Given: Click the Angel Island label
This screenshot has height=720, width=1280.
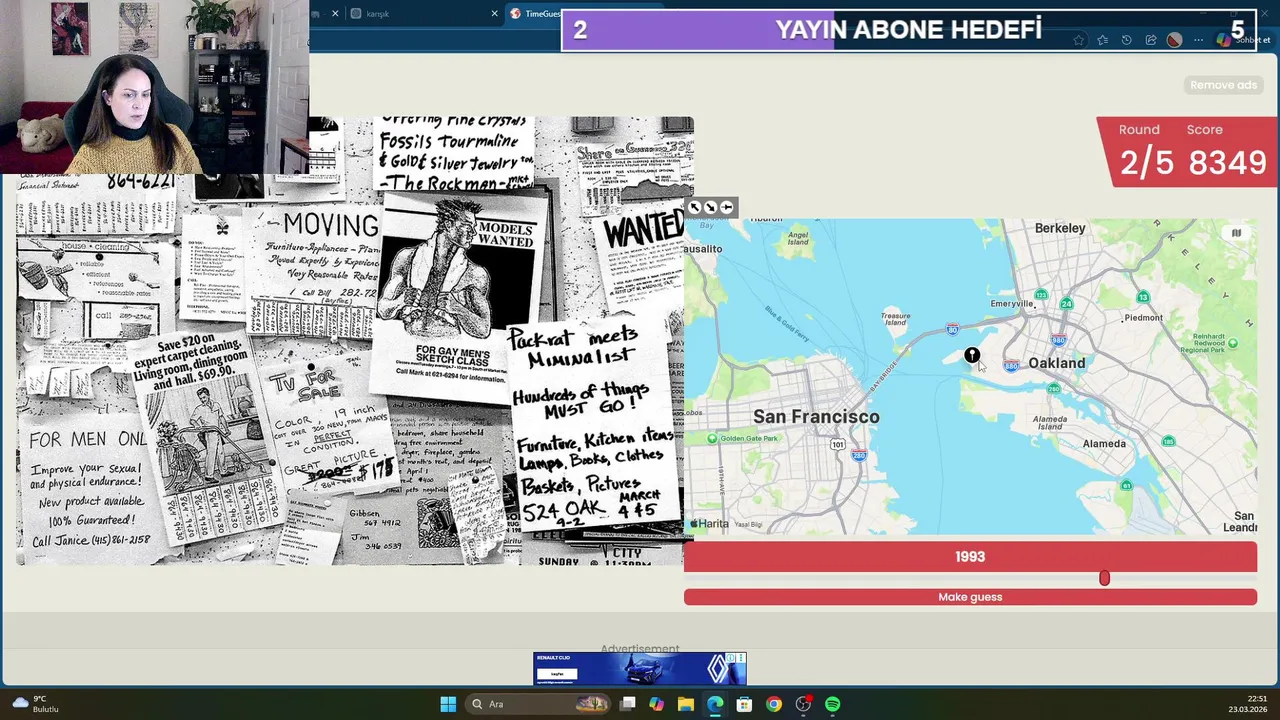Looking at the screenshot, I should [798, 238].
